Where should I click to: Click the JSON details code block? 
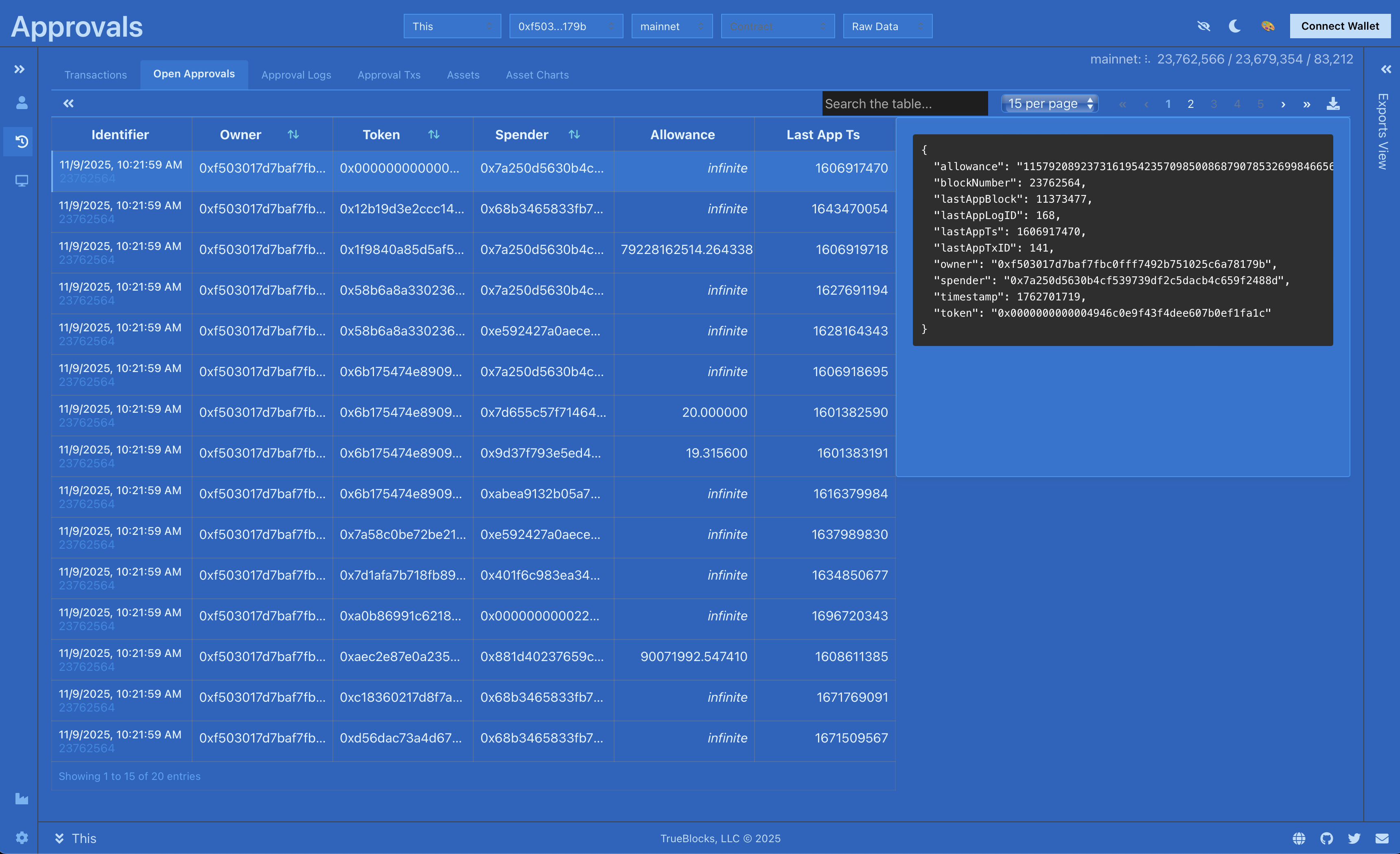click(1123, 240)
